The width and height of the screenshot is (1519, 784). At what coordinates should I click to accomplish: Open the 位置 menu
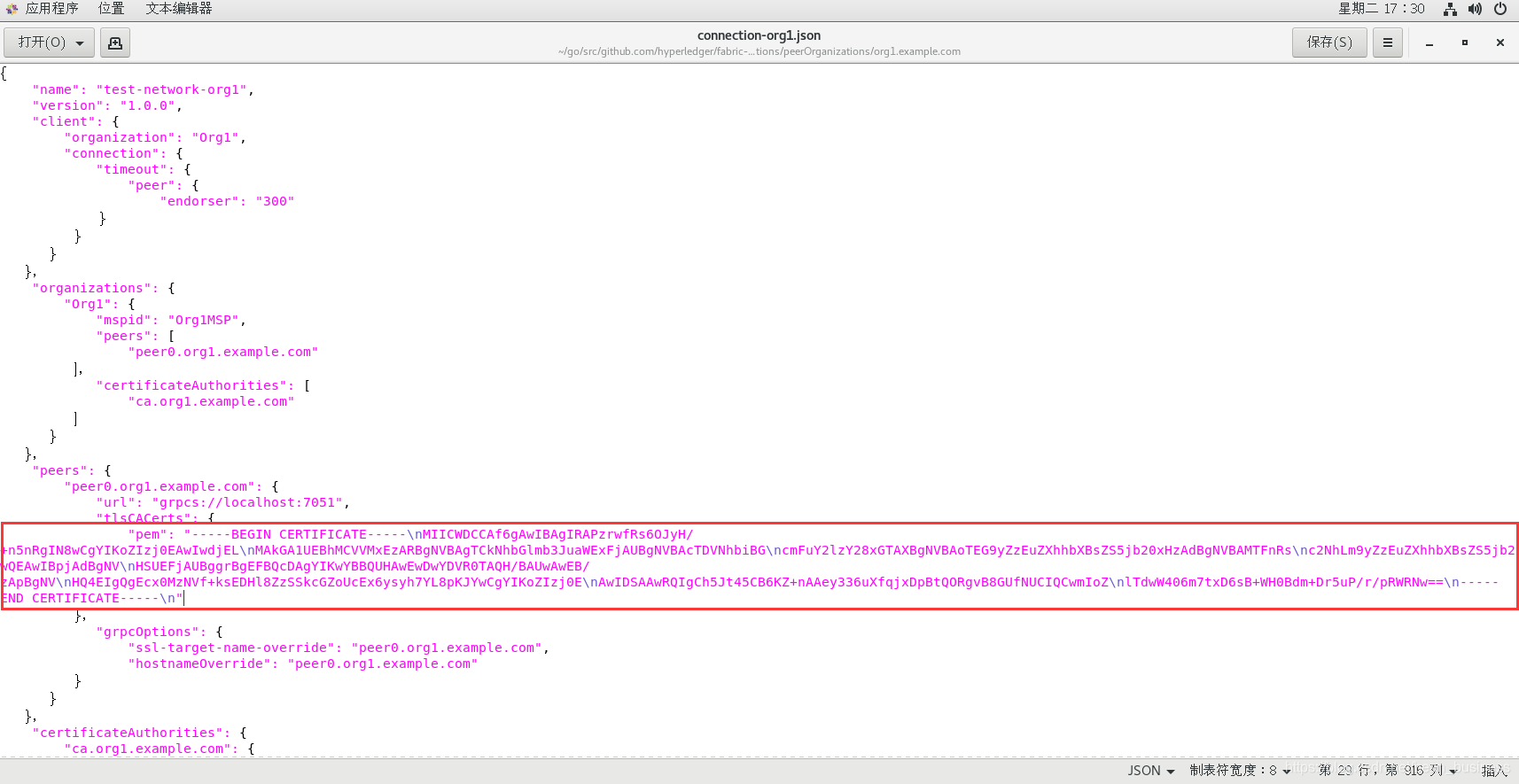[x=111, y=9]
